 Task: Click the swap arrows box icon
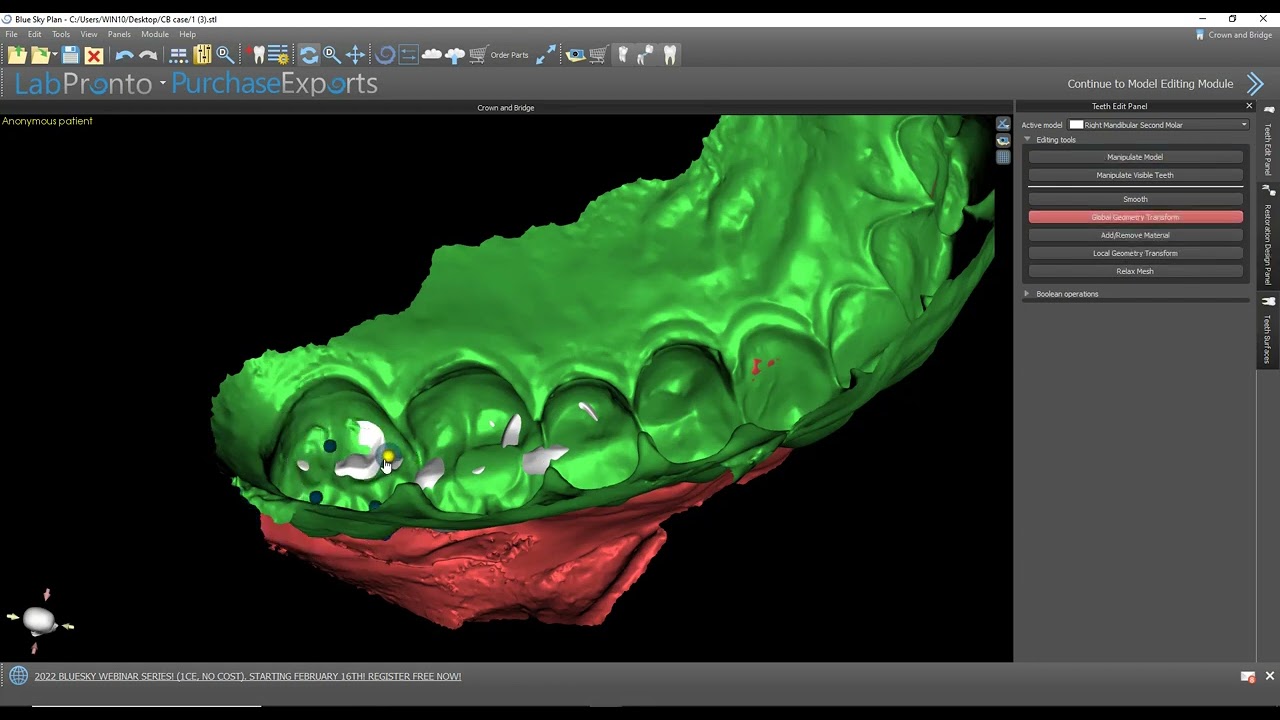[x=409, y=55]
